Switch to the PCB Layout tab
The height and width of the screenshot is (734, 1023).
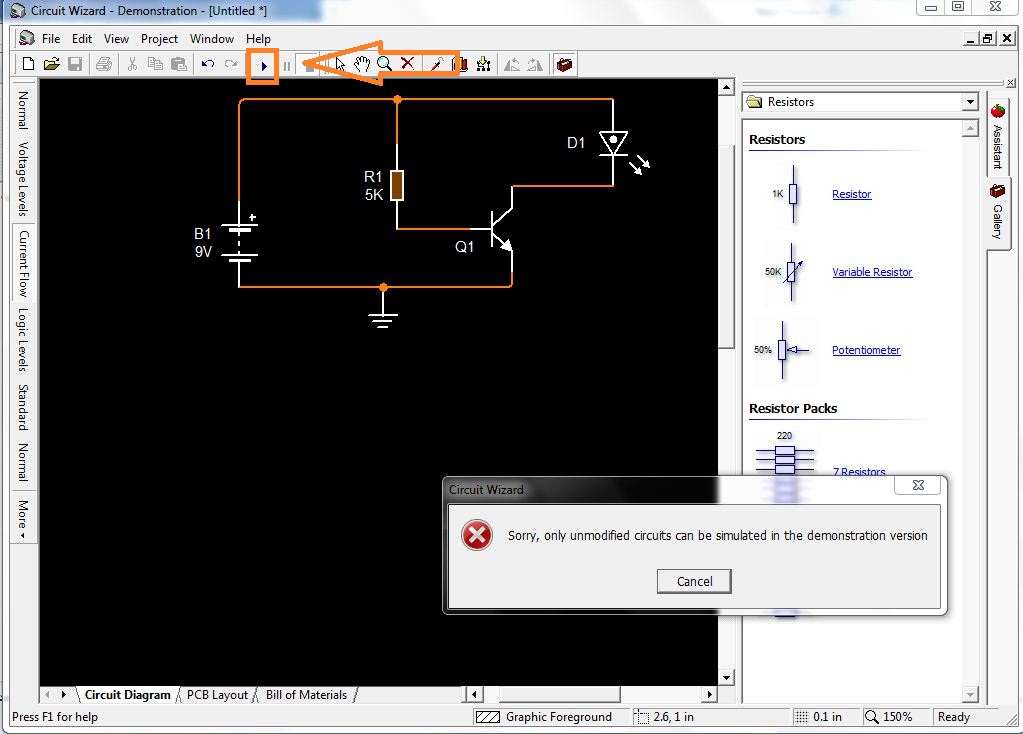coord(217,695)
